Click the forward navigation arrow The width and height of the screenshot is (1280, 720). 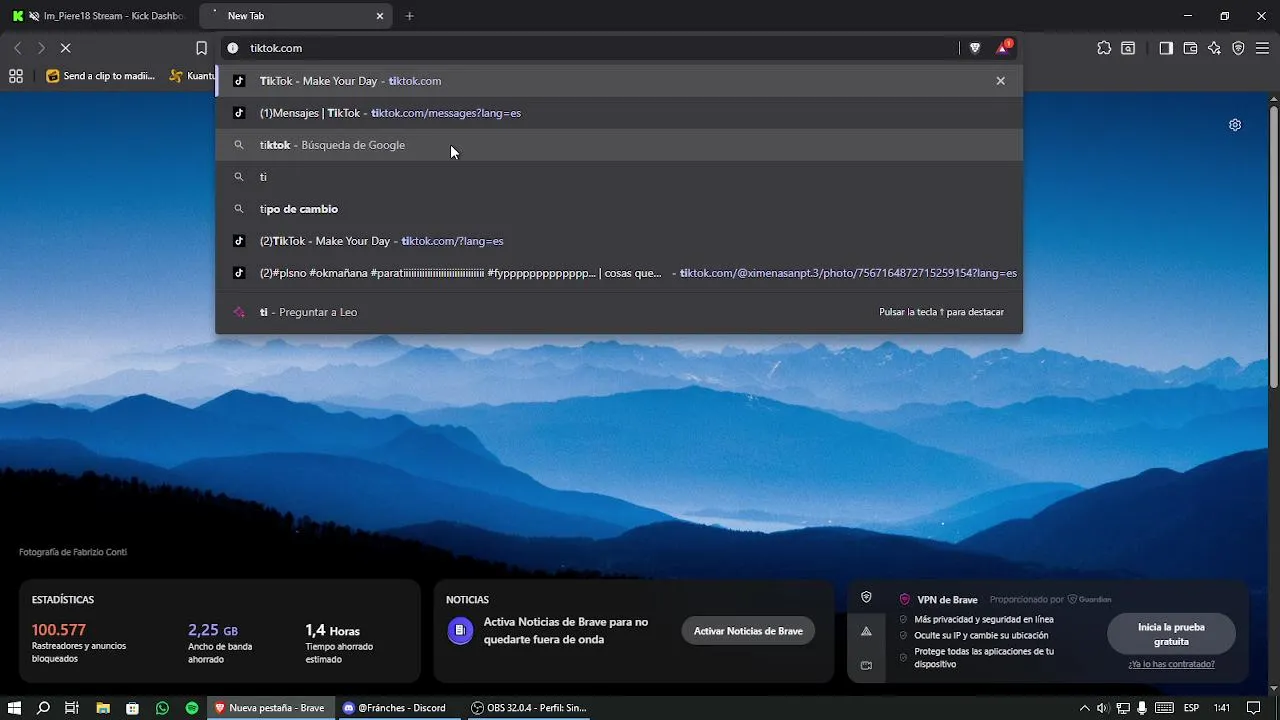(41, 48)
